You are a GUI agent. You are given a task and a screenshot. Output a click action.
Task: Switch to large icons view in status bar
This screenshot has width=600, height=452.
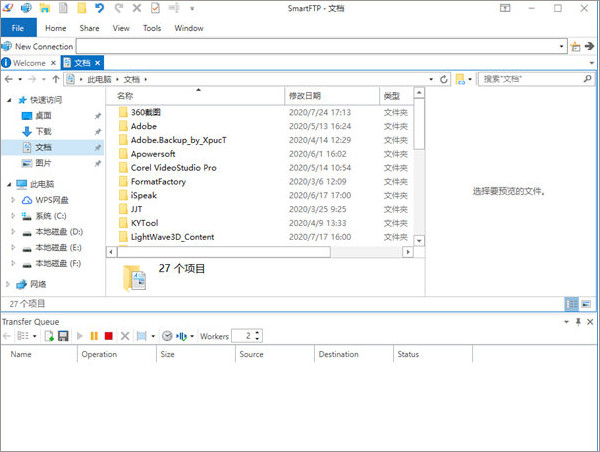coord(587,303)
